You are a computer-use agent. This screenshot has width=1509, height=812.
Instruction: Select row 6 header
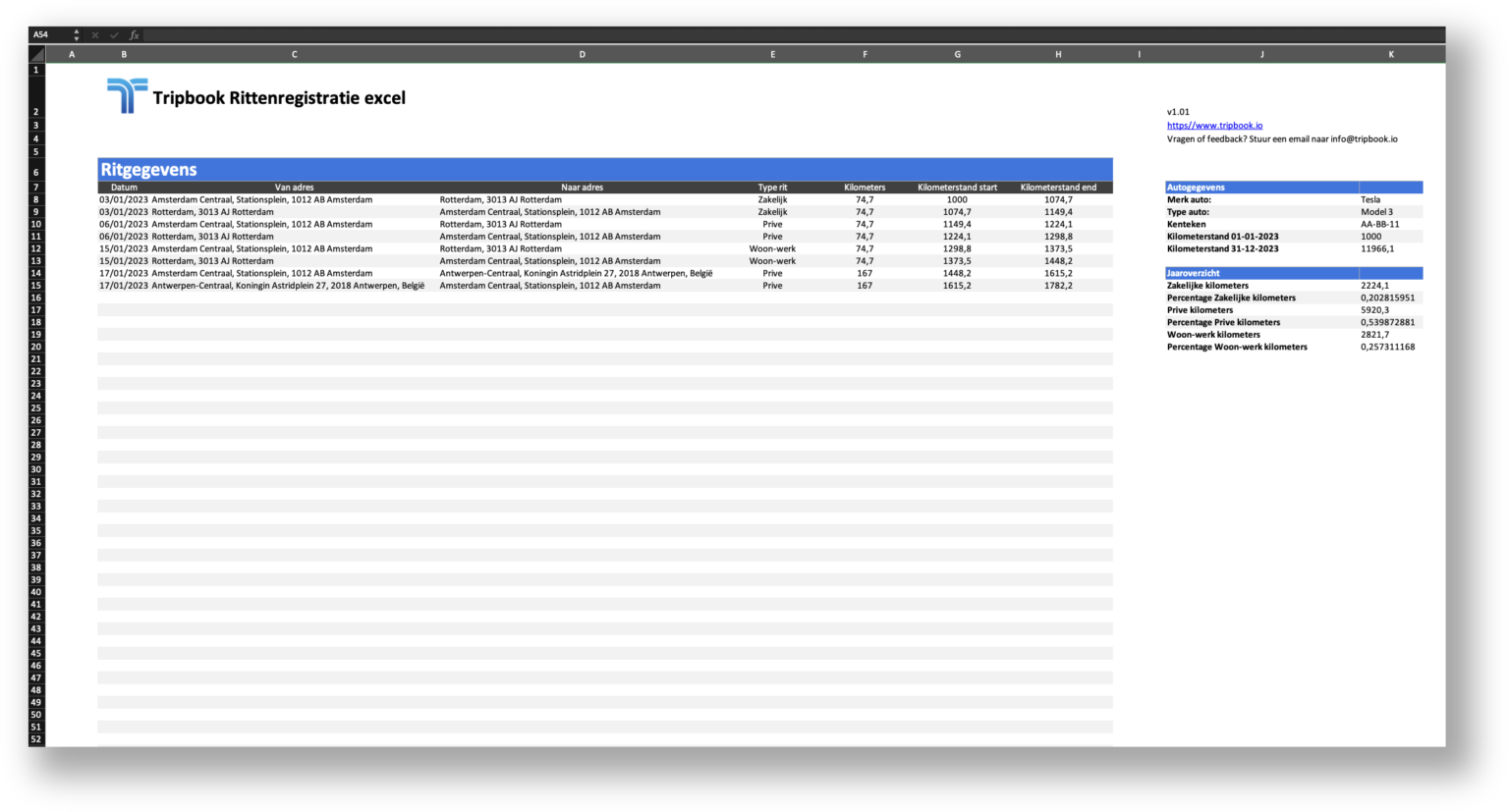point(36,172)
